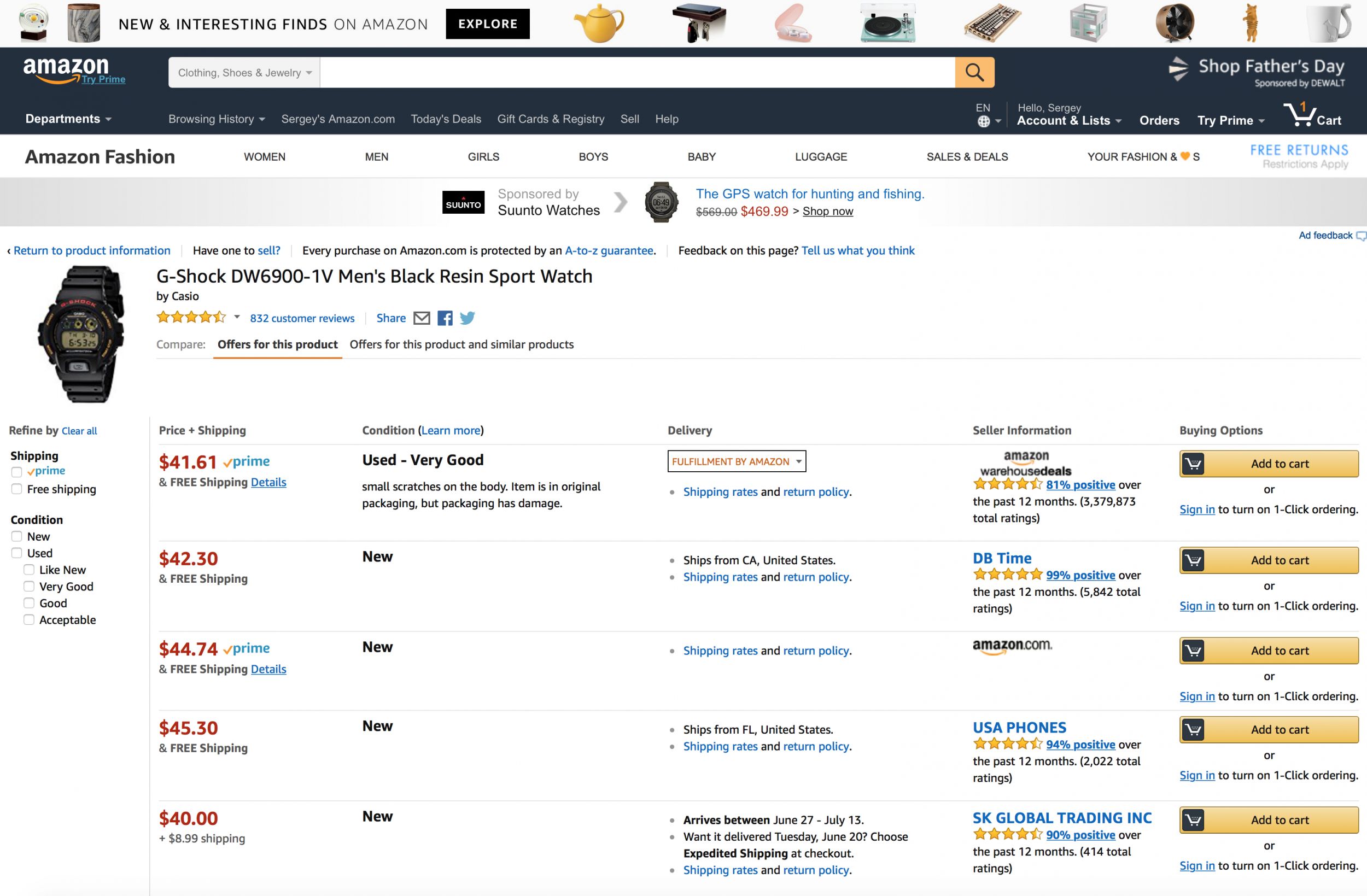Open the Fulfillment by Amazon dropdown
1367x896 pixels.
(737, 461)
